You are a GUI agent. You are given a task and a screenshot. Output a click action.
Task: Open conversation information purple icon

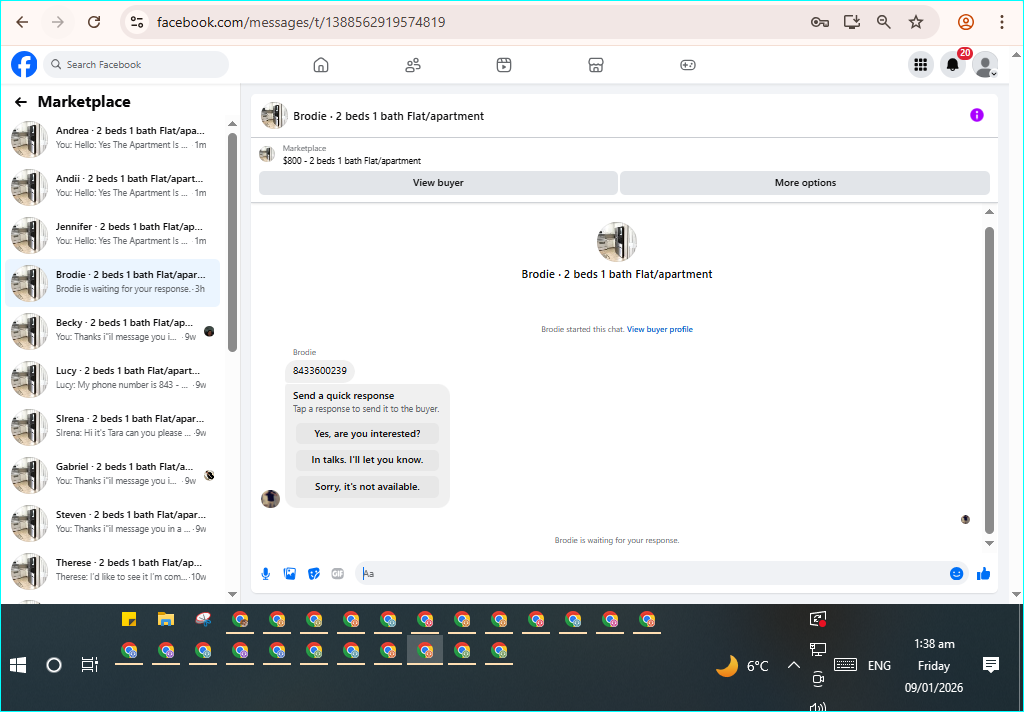click(x=976, y=116)
